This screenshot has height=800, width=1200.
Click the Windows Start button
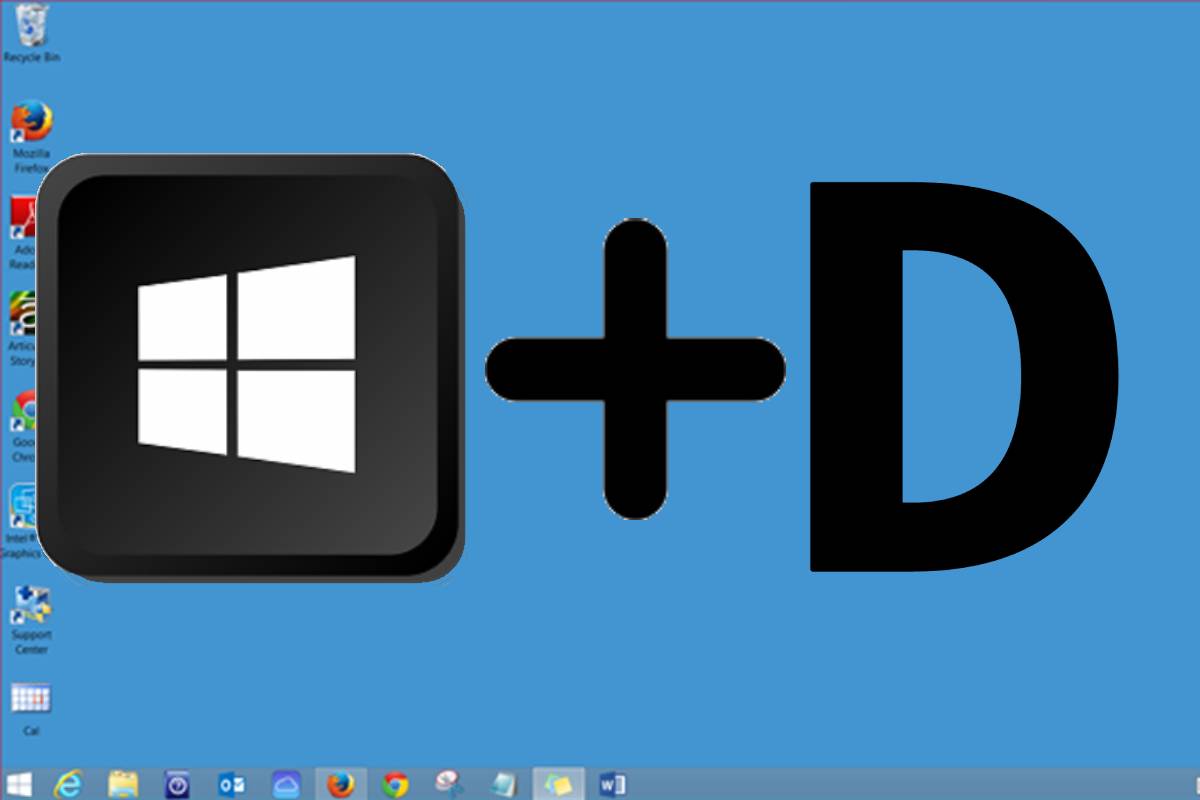(x=18, y=783)
